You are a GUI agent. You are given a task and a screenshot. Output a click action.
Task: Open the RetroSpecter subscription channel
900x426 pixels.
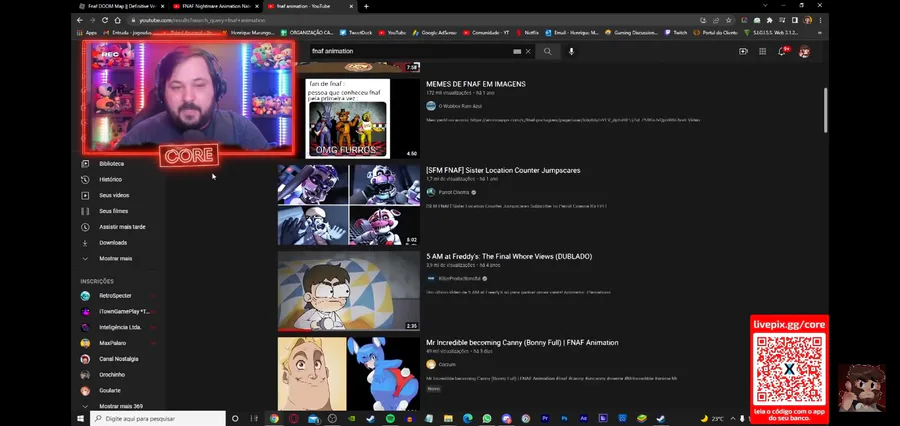tap(115, 296)
